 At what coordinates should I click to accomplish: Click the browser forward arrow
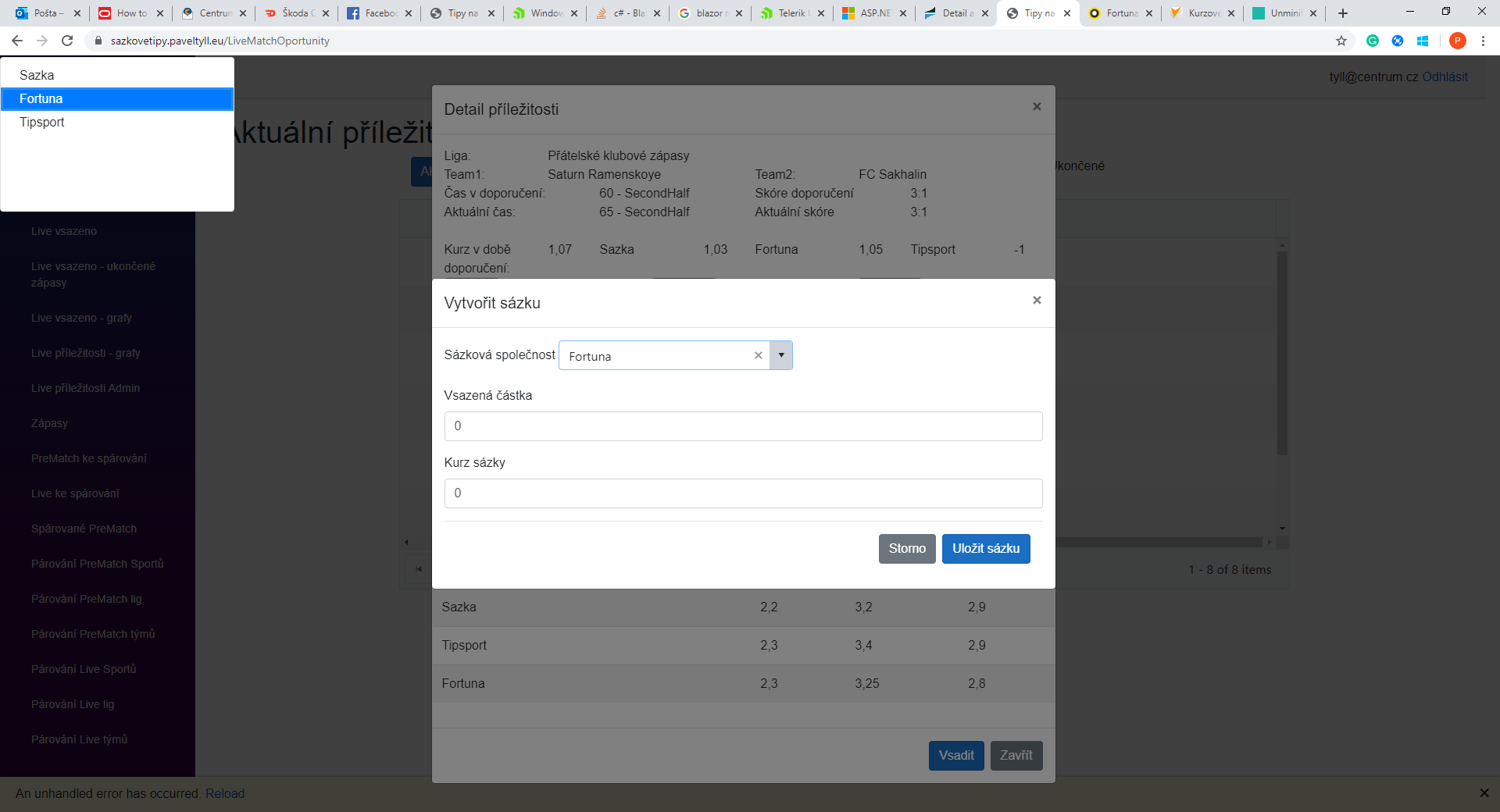click(x=42, y=41)
